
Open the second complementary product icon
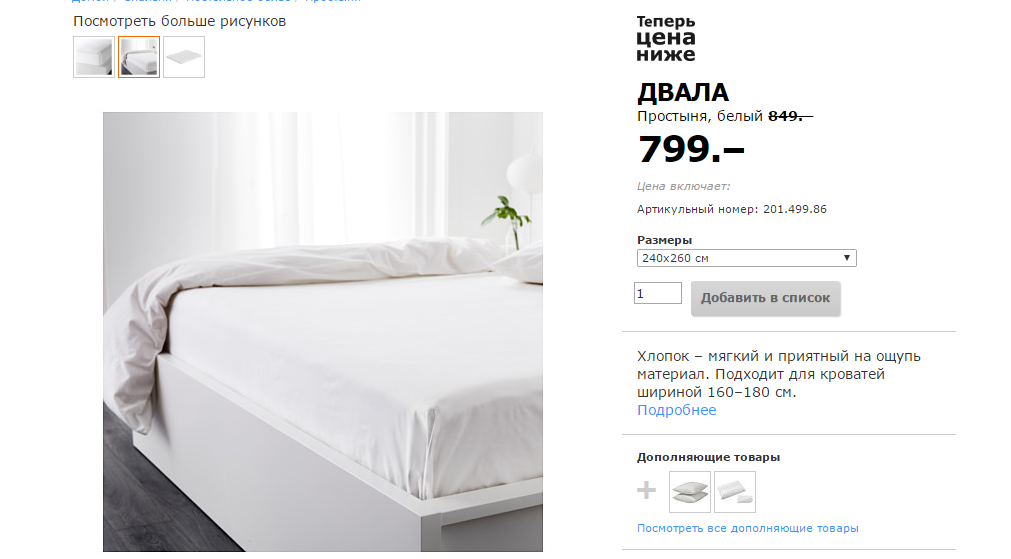[735, 492]
